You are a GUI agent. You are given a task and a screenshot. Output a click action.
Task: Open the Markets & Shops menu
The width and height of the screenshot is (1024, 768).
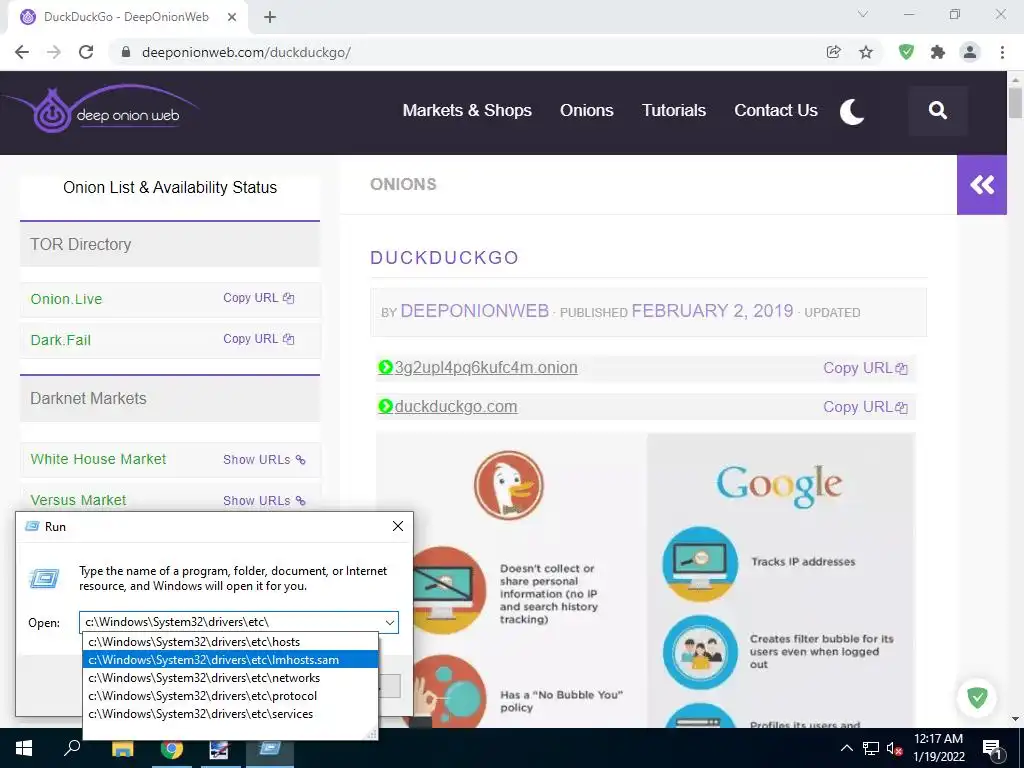(x=467, y=110)
